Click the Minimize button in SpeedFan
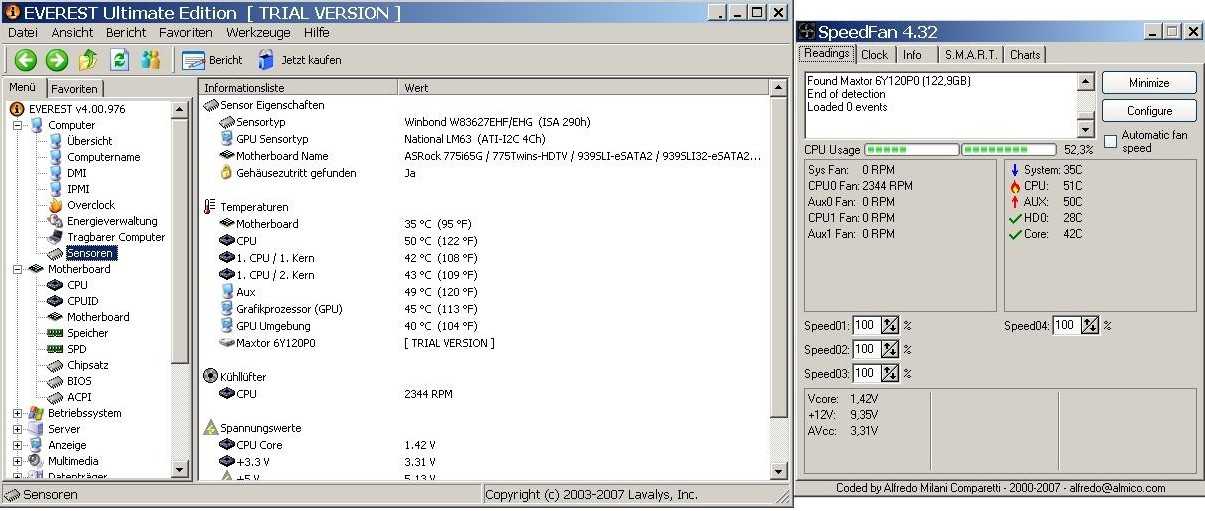 pyautogui.click(x=1149, y=83)
